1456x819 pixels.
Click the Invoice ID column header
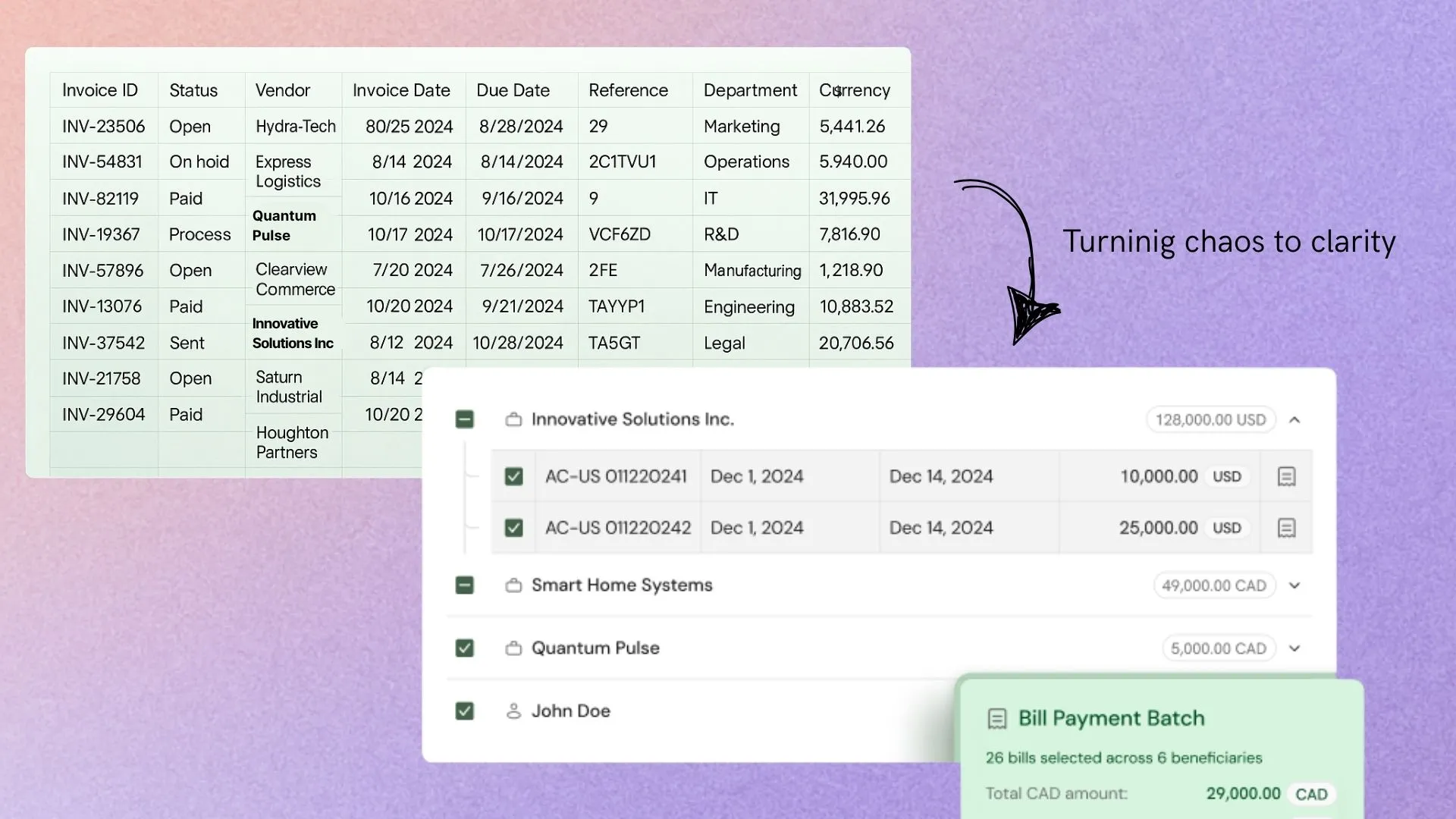coord(100,90)
